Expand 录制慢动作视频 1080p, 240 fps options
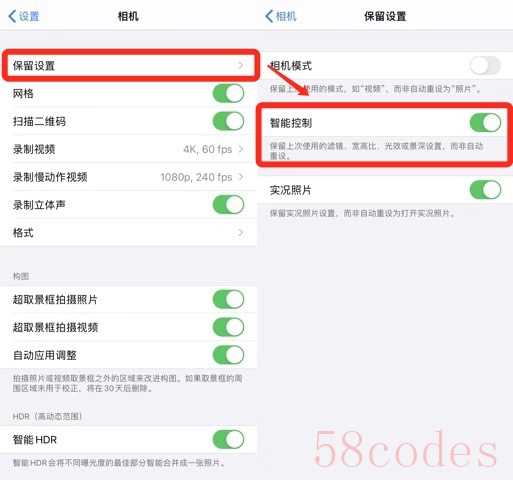The height and width of the screenshot is (480, 513). pyautogui.click(x=241, y=177)
